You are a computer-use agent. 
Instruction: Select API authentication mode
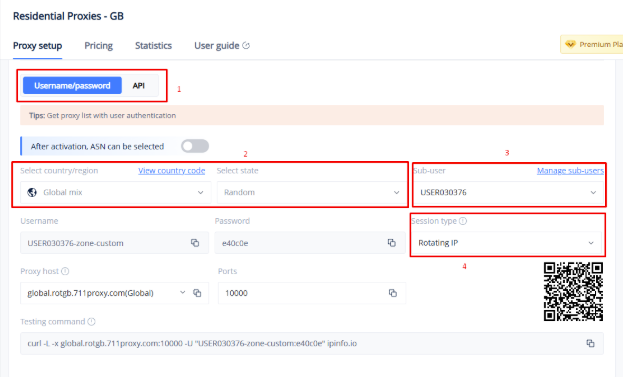pyautogui.click(x=139, y=86)
